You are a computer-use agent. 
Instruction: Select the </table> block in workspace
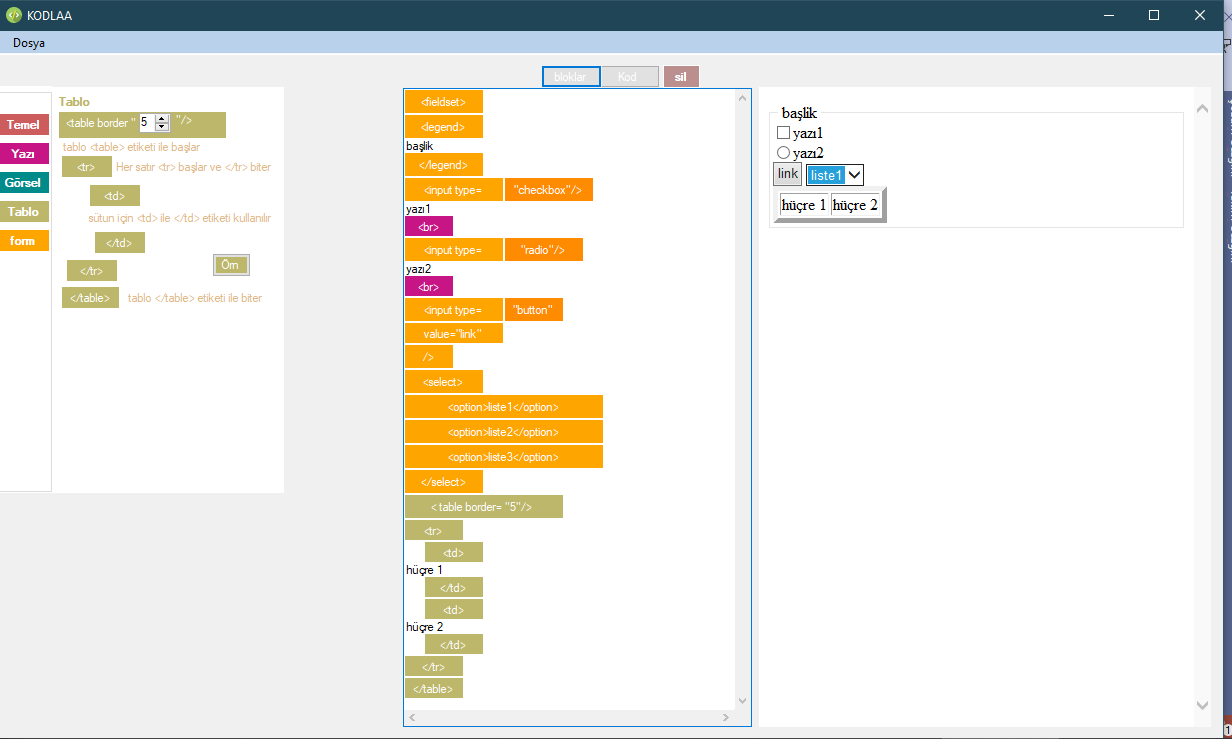pyautogui.click(x=434, y=688)
